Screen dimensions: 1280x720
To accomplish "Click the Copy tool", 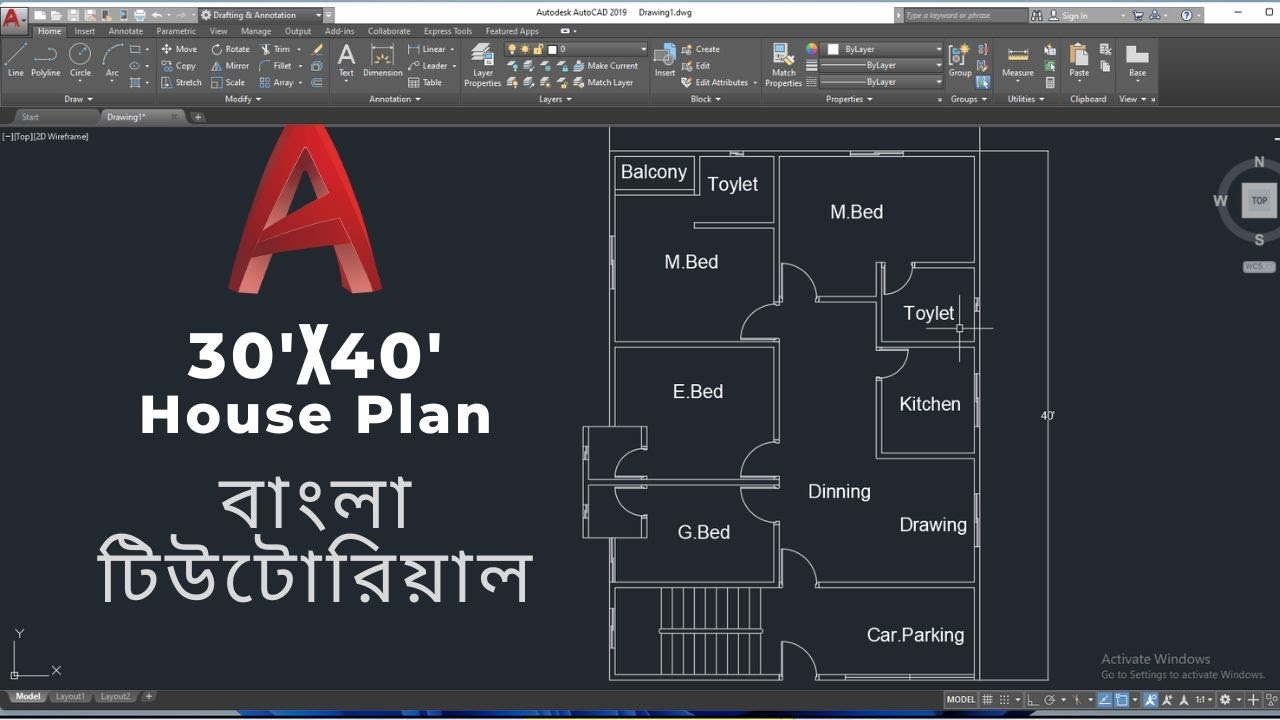I will point(179,66).
